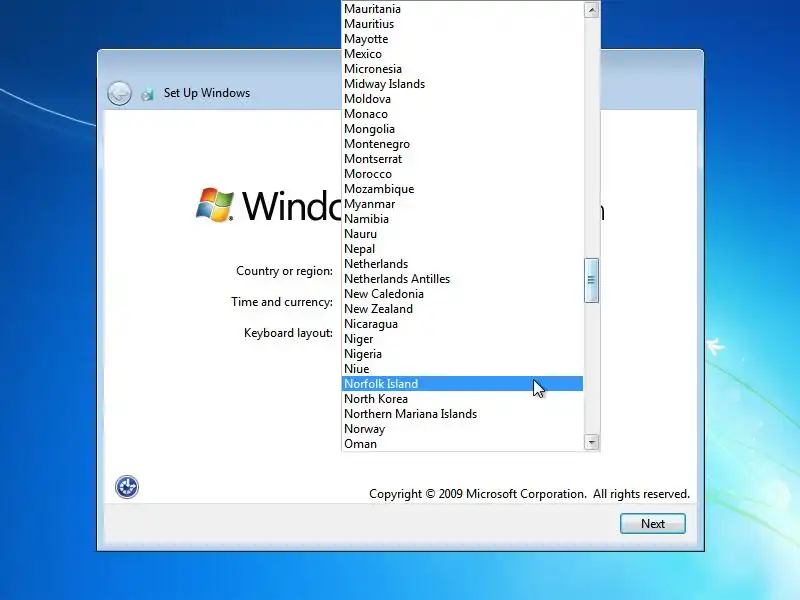Select Norway as the country
Image resolution: width=800 pixels, height=600 pixels.
(462, 429)
